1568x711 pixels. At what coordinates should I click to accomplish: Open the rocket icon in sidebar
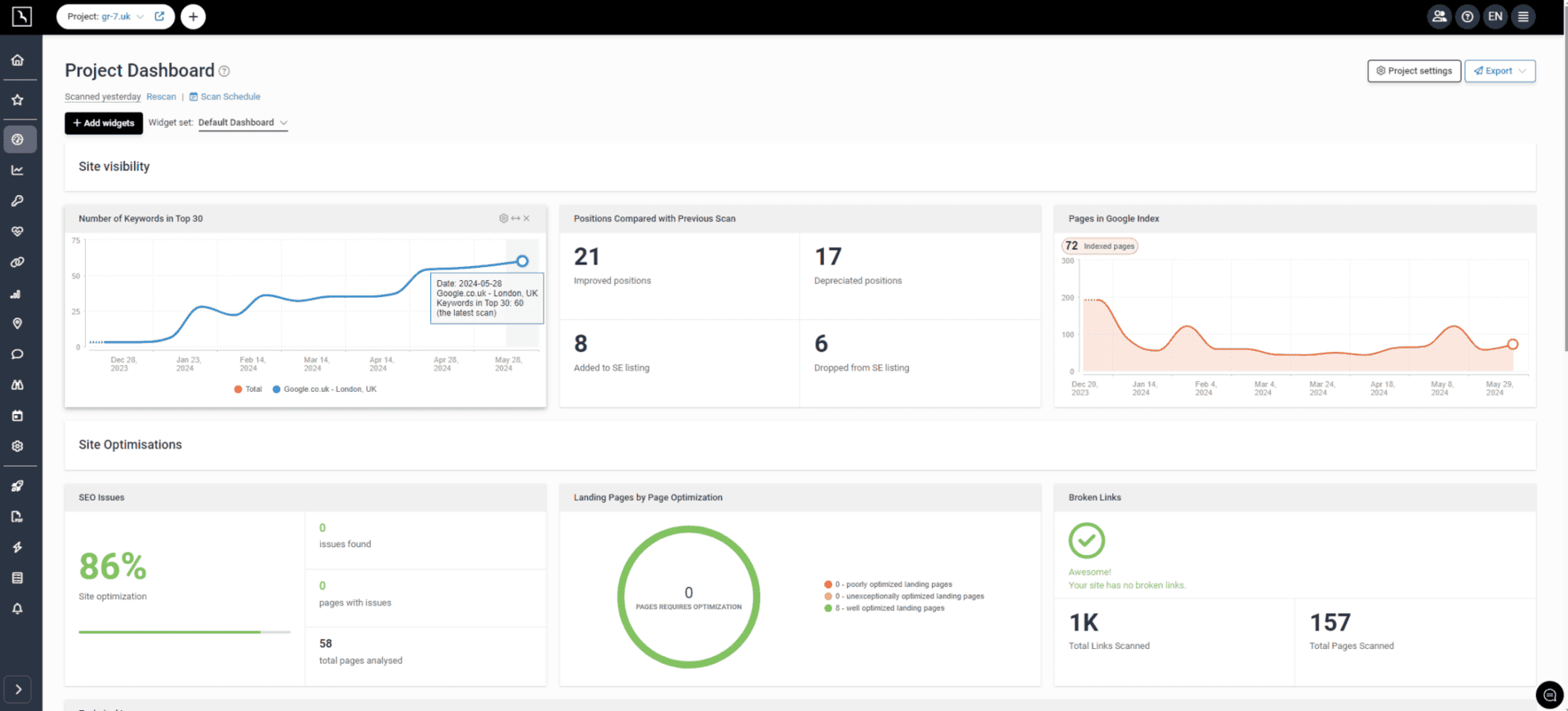click(x=17, y=487)
